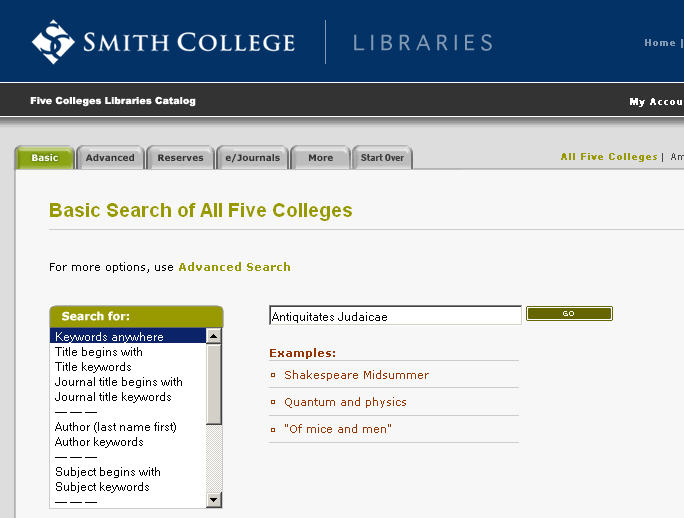Choose 'Title begins with' search option
This screenshot has height=518, width=684.
[x=99, y=352]
